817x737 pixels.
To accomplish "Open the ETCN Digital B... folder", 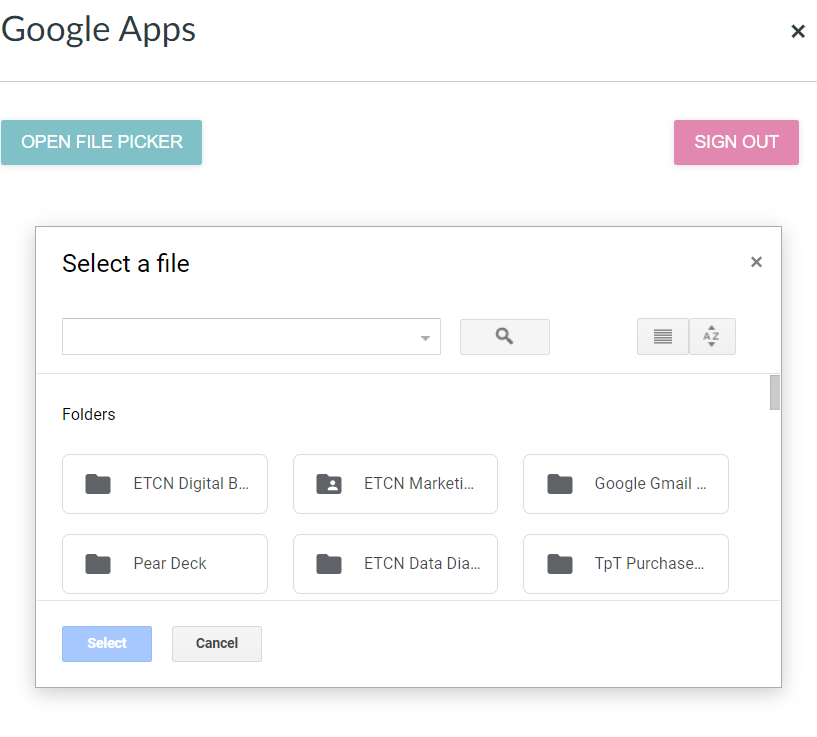I will pos(165,484).
